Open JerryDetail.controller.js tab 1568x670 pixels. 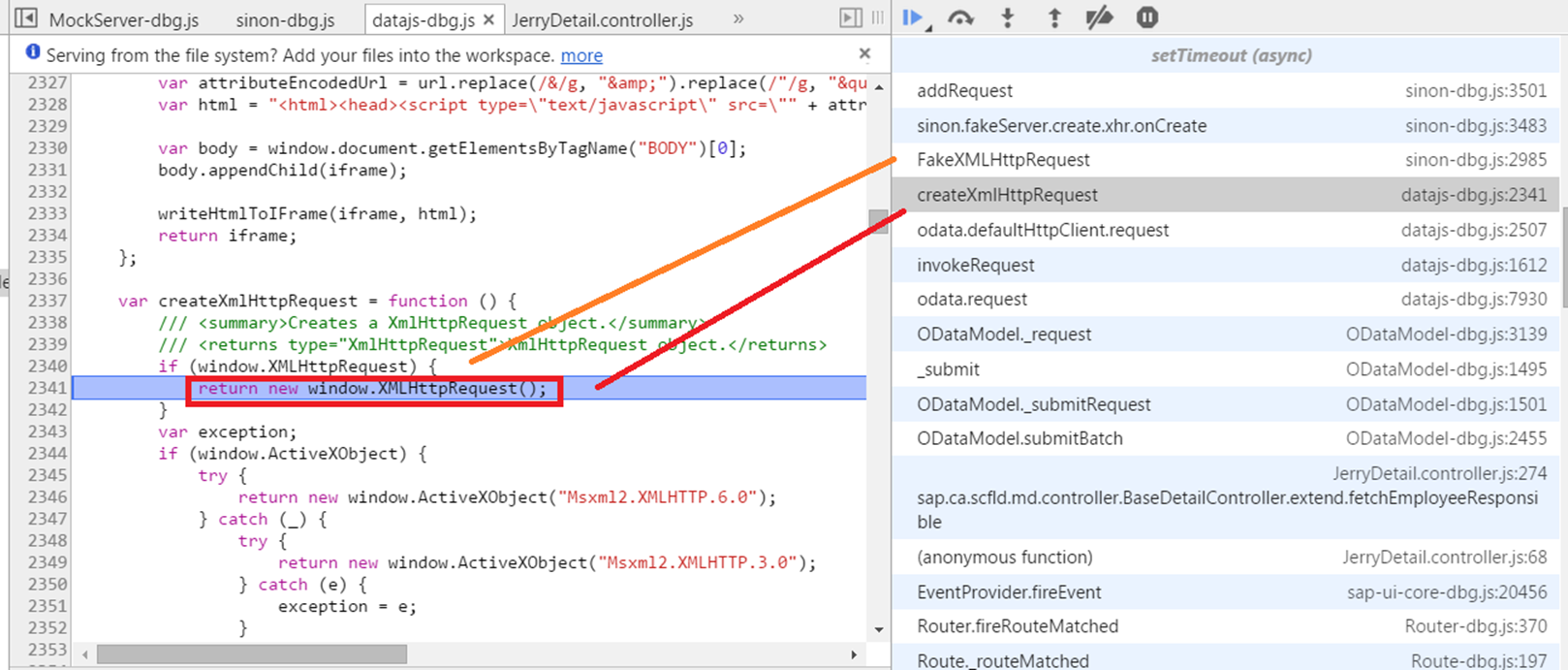coord(603,19)
